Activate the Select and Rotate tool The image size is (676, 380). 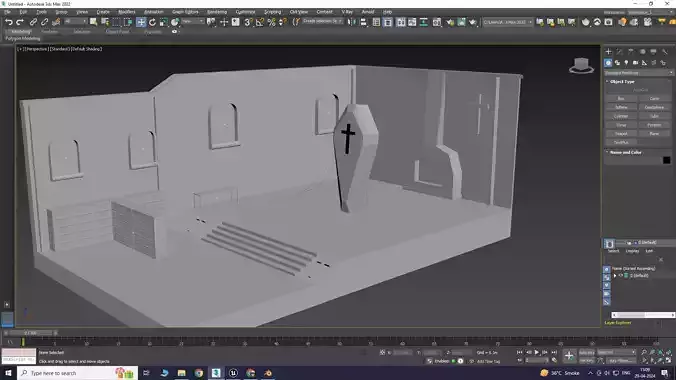pos(152,22)
